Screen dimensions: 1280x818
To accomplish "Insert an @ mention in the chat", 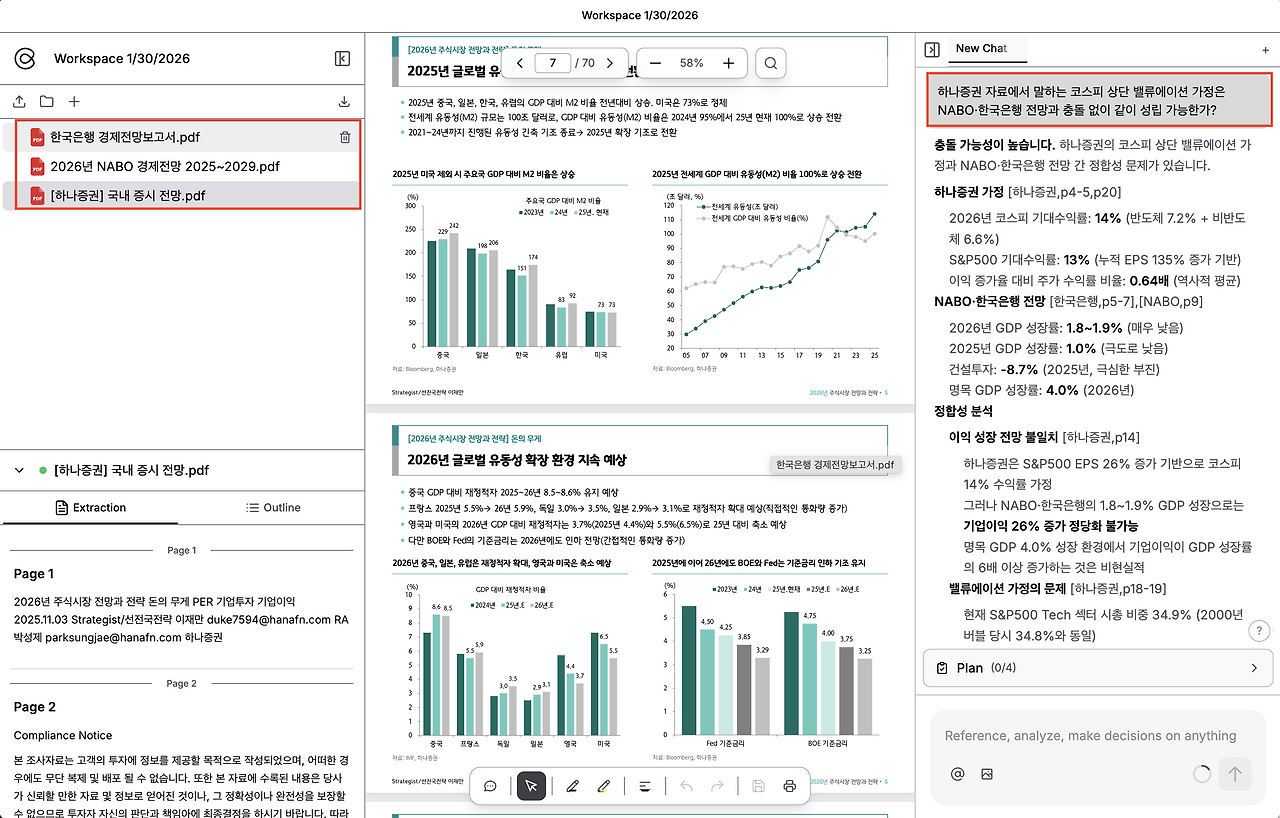I will tap(957, 773).
